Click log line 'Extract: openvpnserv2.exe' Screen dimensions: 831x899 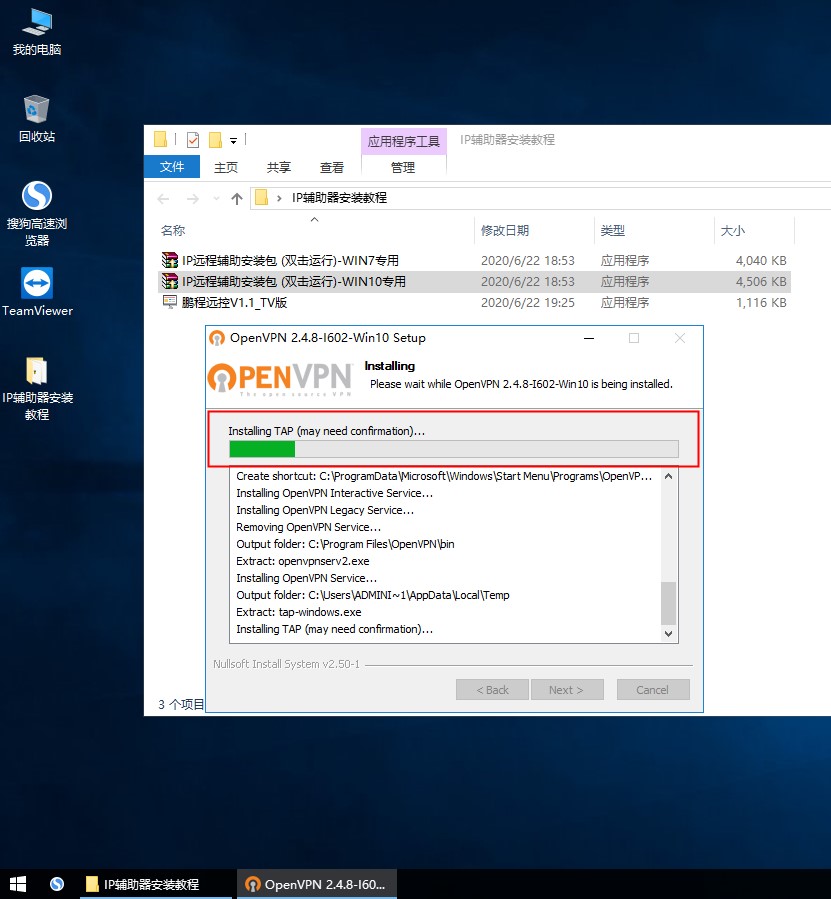(303, 561)
